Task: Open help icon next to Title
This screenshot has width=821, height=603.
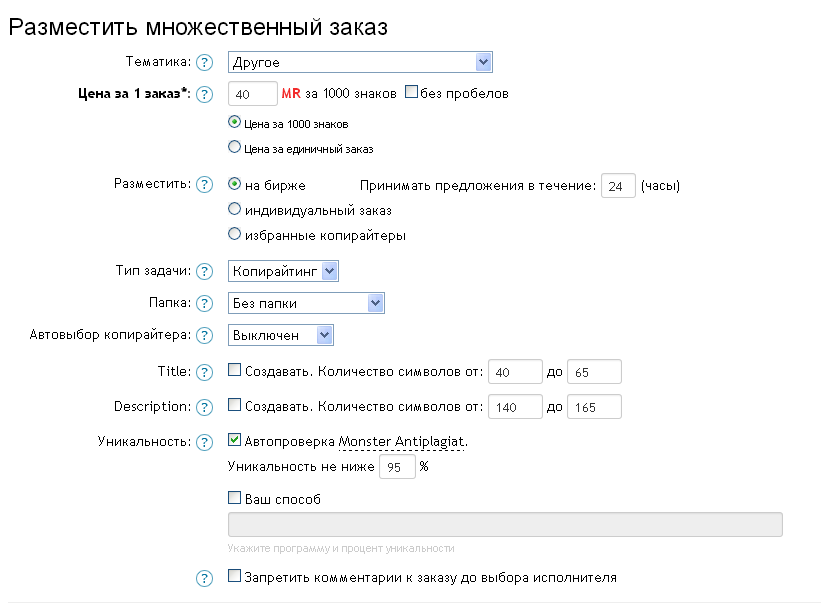Action: [204, 373]
